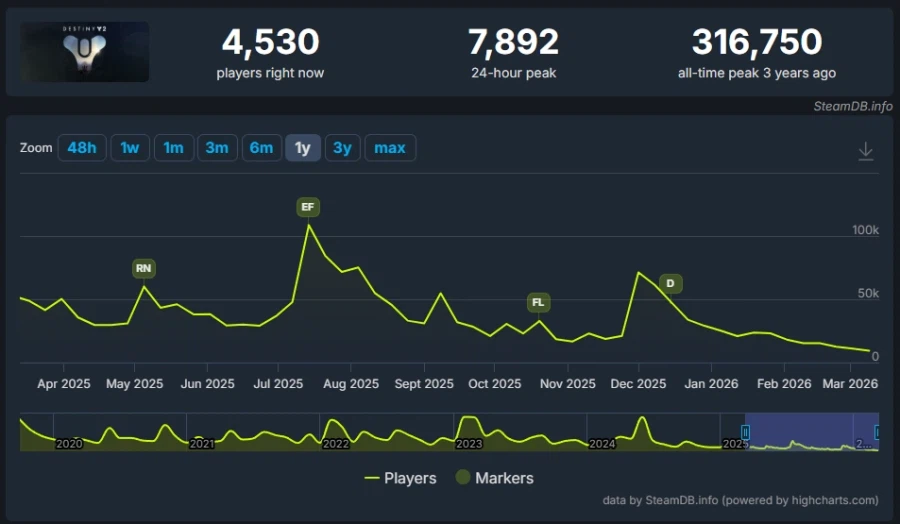Switch chart zoom to 3m
Screen dimensions: 900x524
(x=217, y=148)
